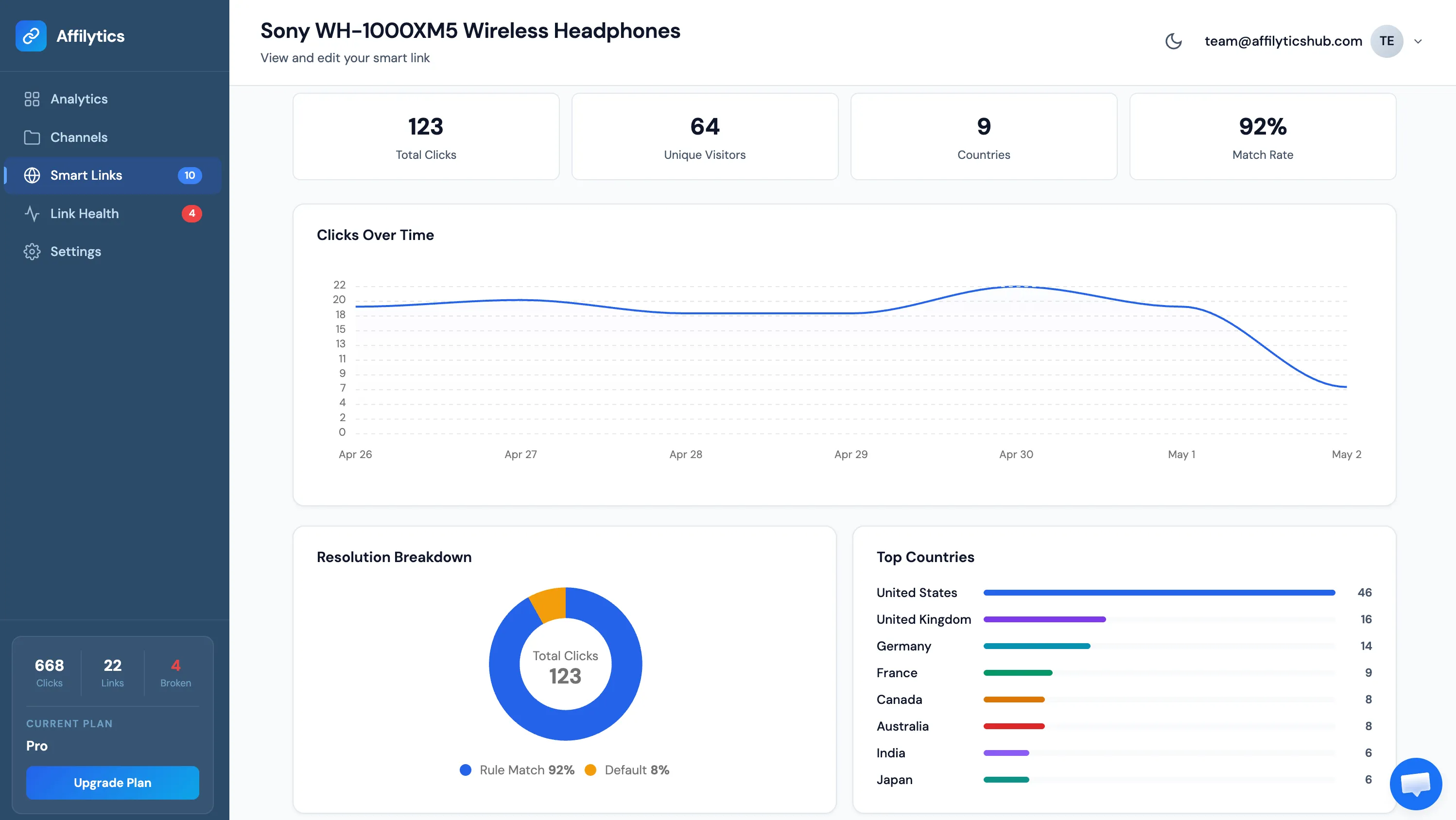
Task: Click the United Kingdom progress bar
Action: coord(1044,619)
